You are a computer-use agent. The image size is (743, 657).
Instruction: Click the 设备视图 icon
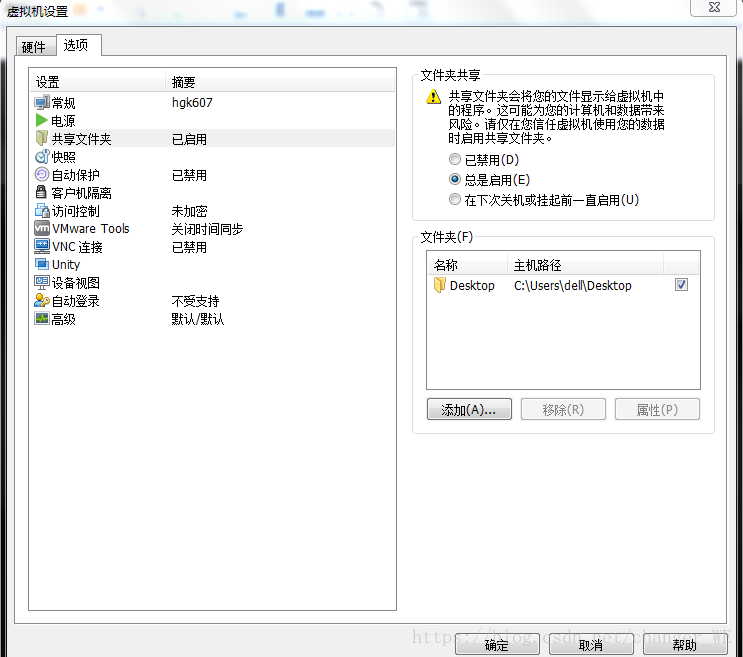pos(42,282)
